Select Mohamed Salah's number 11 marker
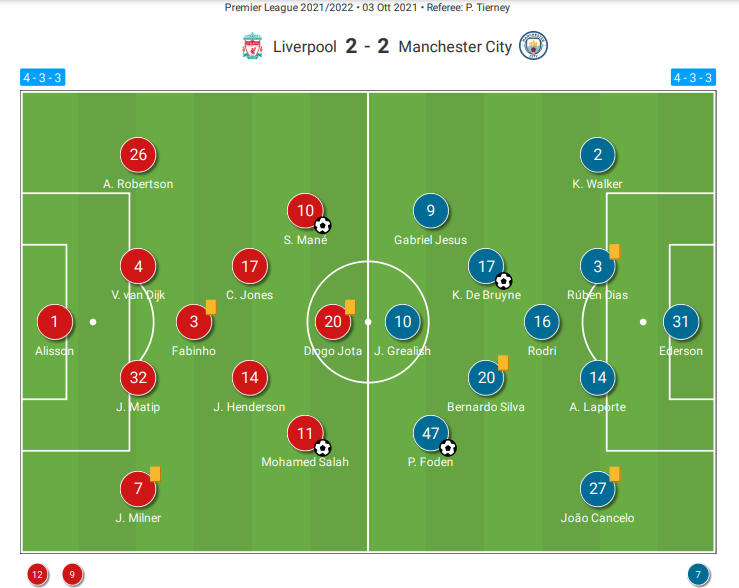 (x=305, y=433)
